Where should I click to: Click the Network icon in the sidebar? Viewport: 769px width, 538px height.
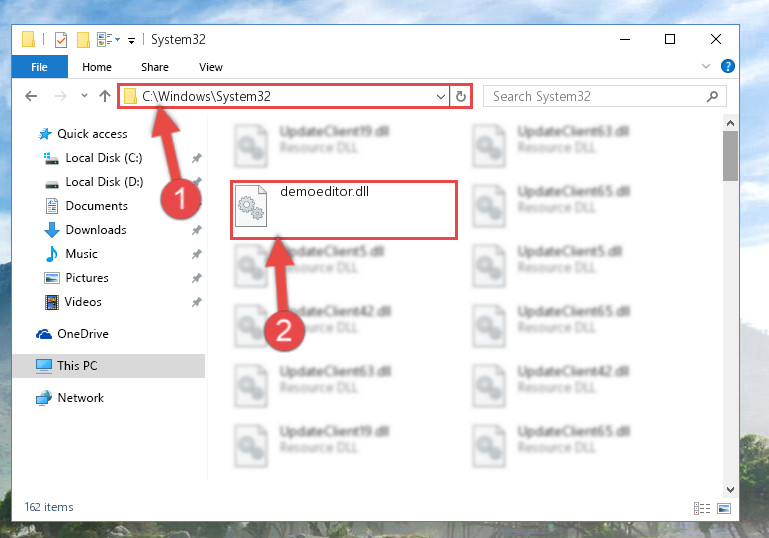(x=44, y=398)
